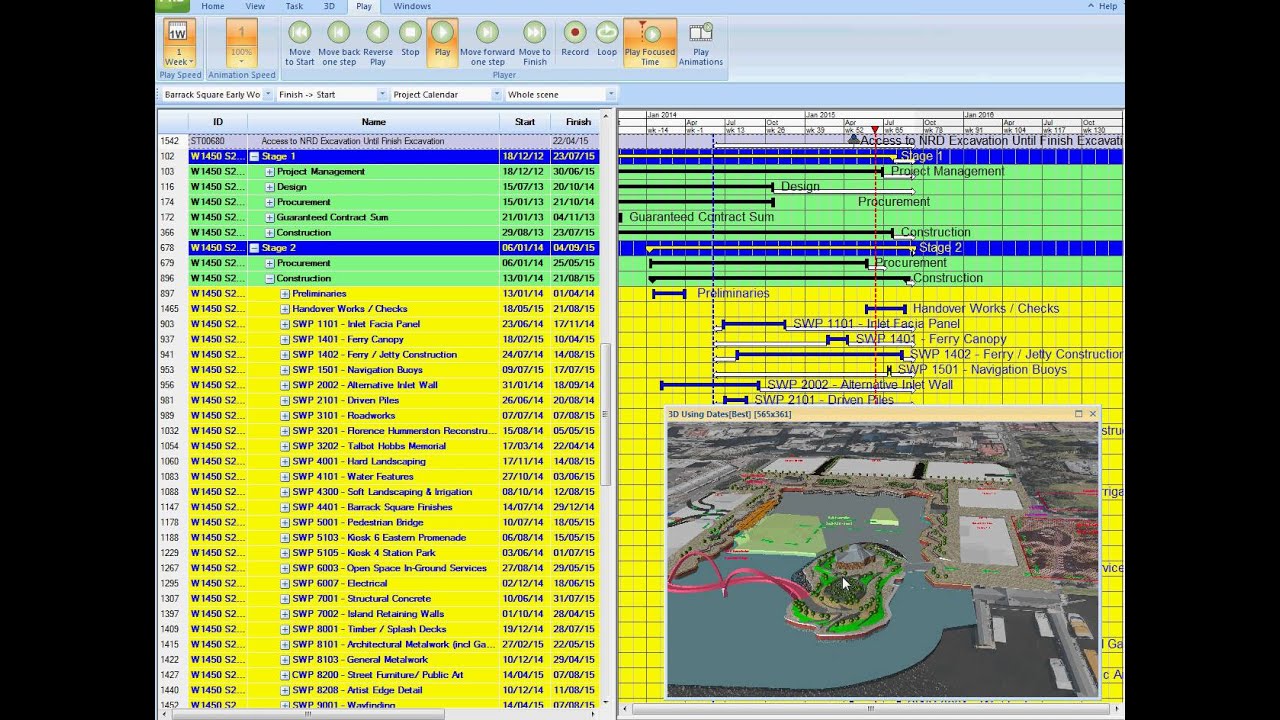Expand SWP 1401 - Ferry Canopy
The height and width of the screenshot is (720, 1280).
point(285,340)
